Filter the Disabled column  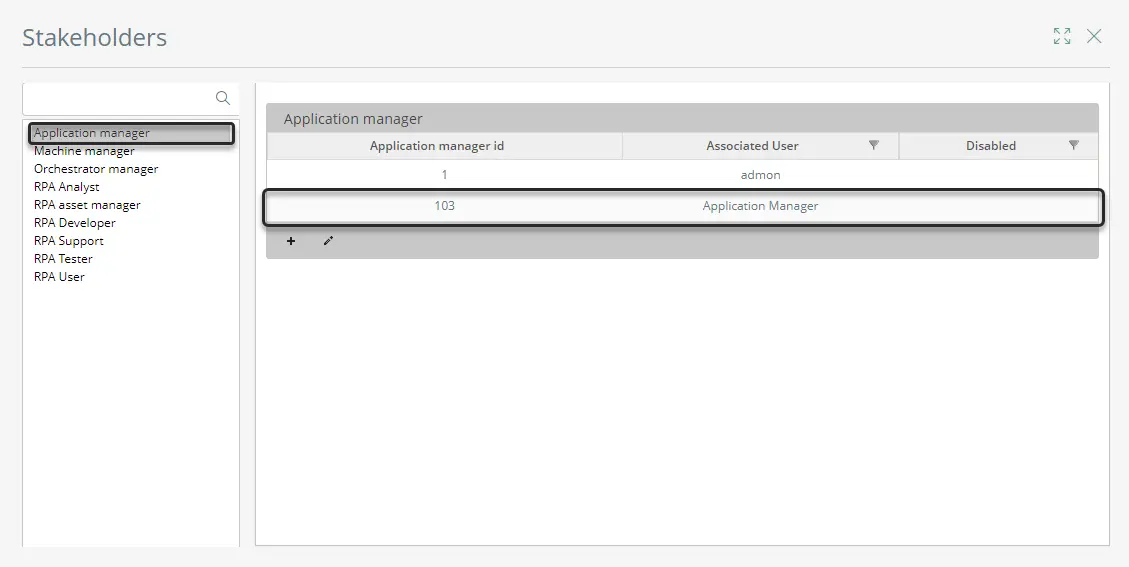pyautogui.click(x=1074, y=145)
